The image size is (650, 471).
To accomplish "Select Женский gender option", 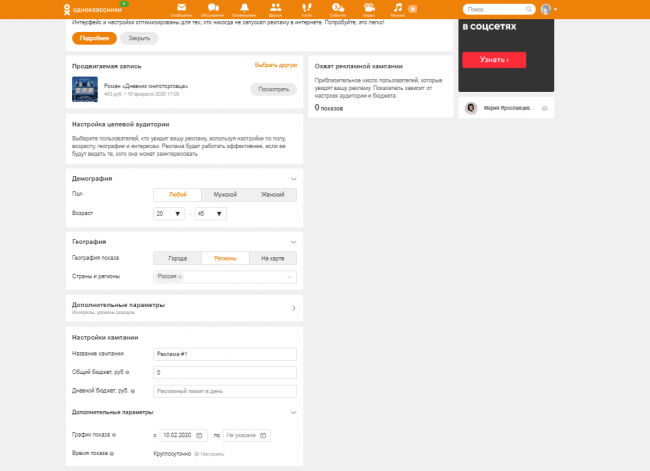I will point(273,195).
